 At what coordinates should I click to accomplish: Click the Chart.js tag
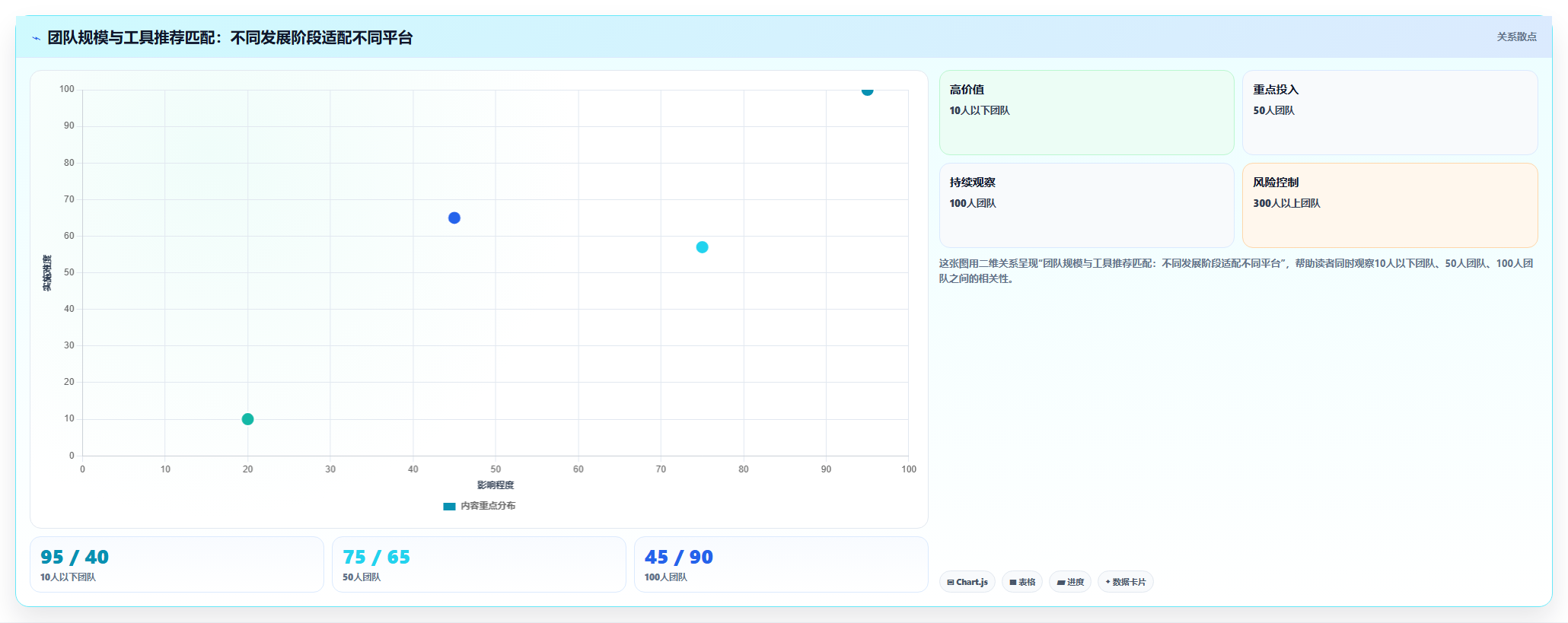[x=967, y=582]
